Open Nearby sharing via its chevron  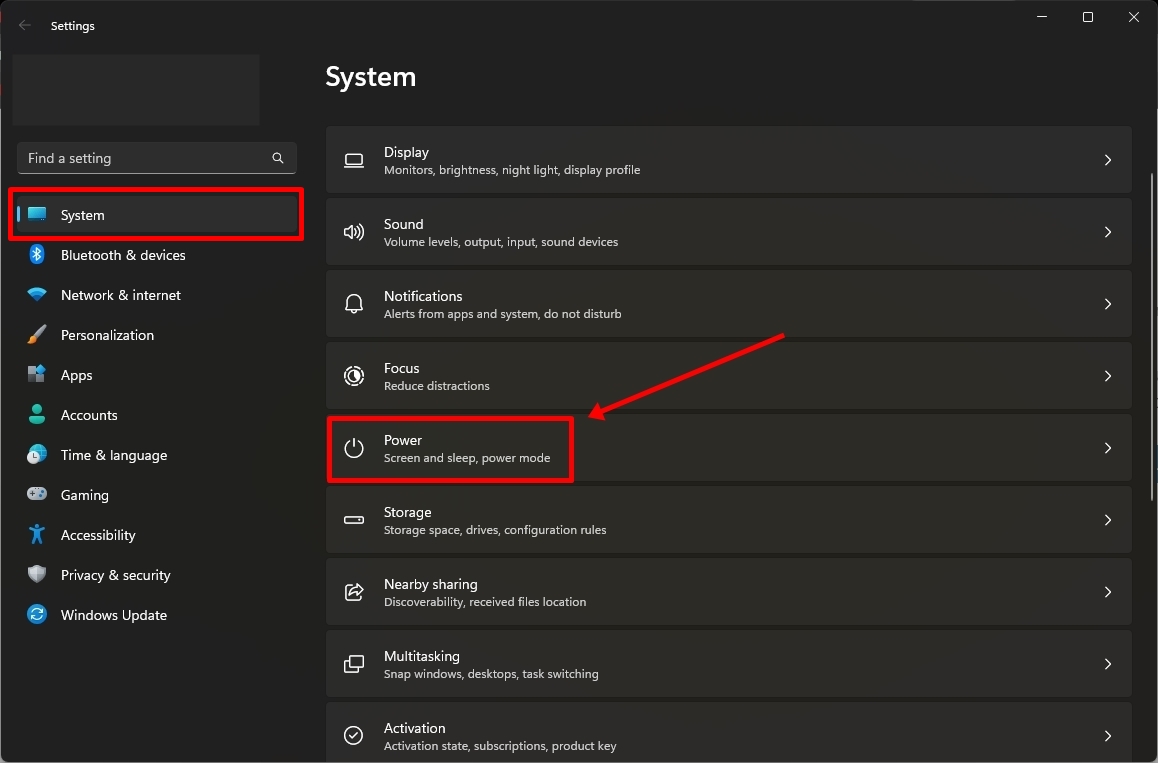click(x=1108, y=592)
